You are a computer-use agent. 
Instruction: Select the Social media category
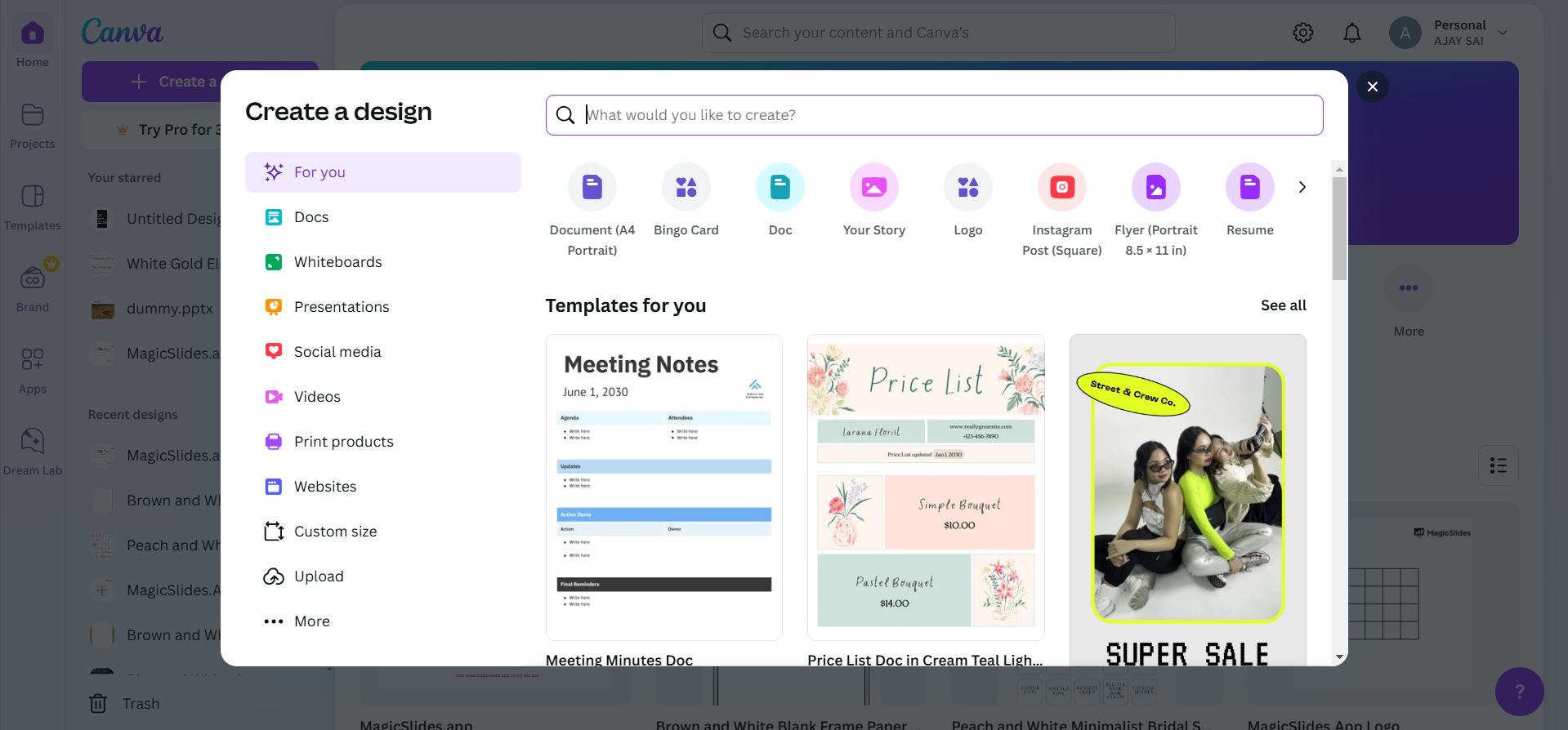click(383, 352)
